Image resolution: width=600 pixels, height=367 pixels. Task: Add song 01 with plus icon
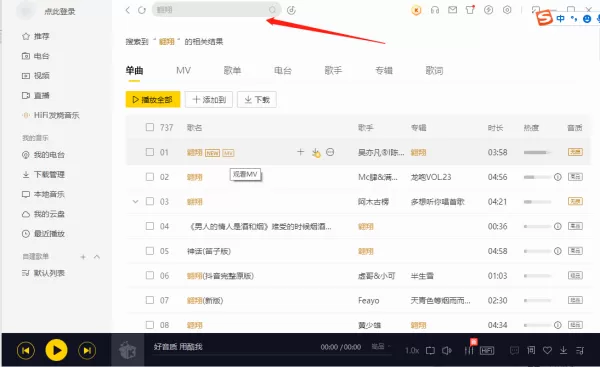pos(300,152)
